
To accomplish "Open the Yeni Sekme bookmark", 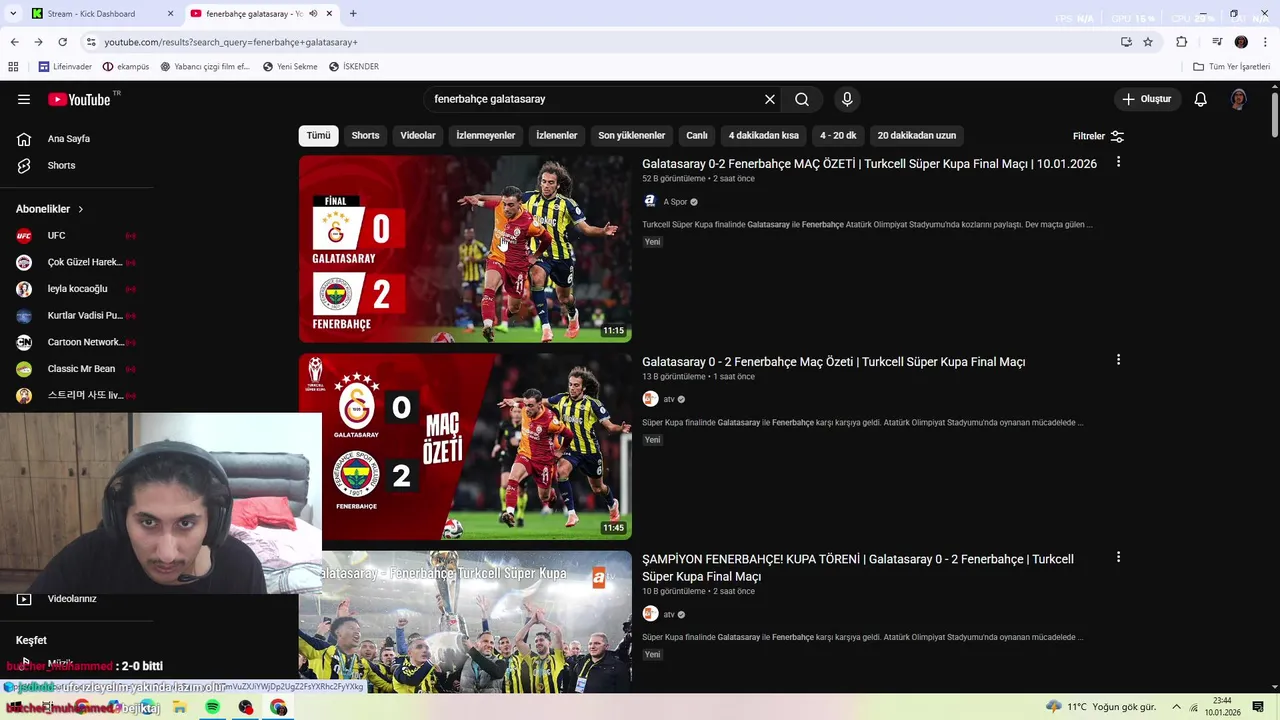I will click(x=290, y=67).
